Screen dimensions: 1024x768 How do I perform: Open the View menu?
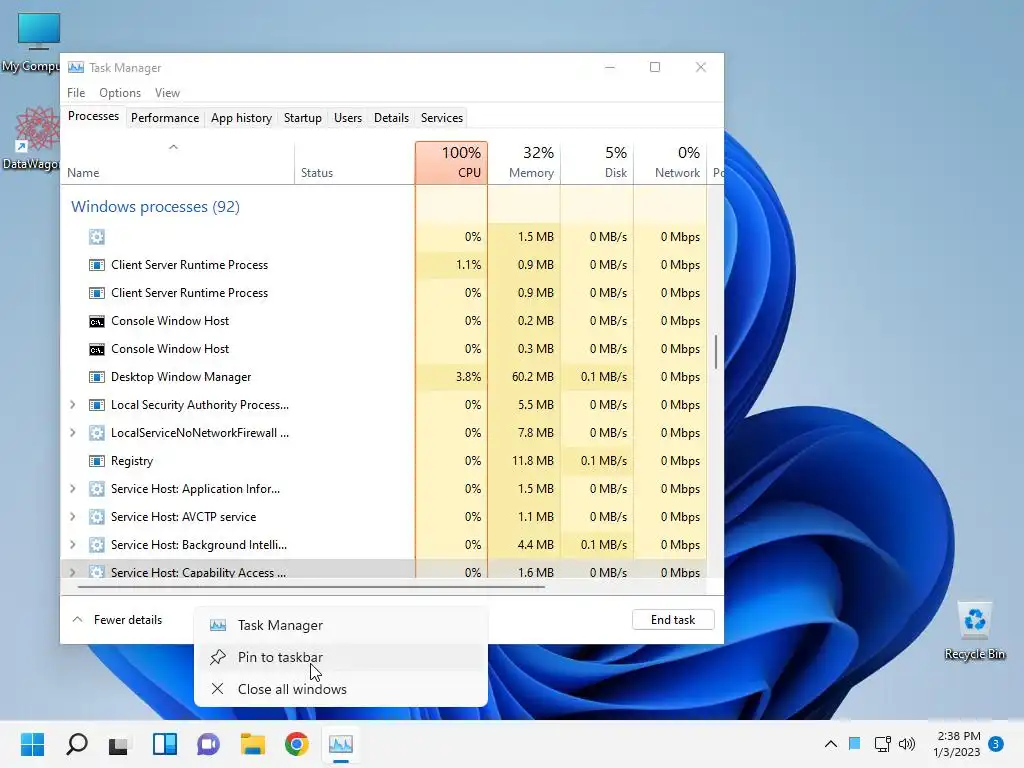167,93
